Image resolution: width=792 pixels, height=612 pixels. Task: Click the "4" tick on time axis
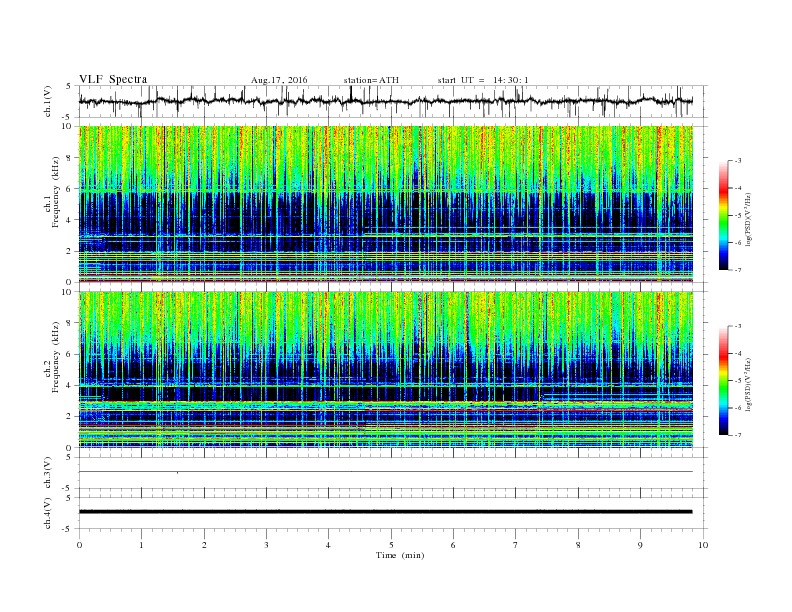click(329, 545)
